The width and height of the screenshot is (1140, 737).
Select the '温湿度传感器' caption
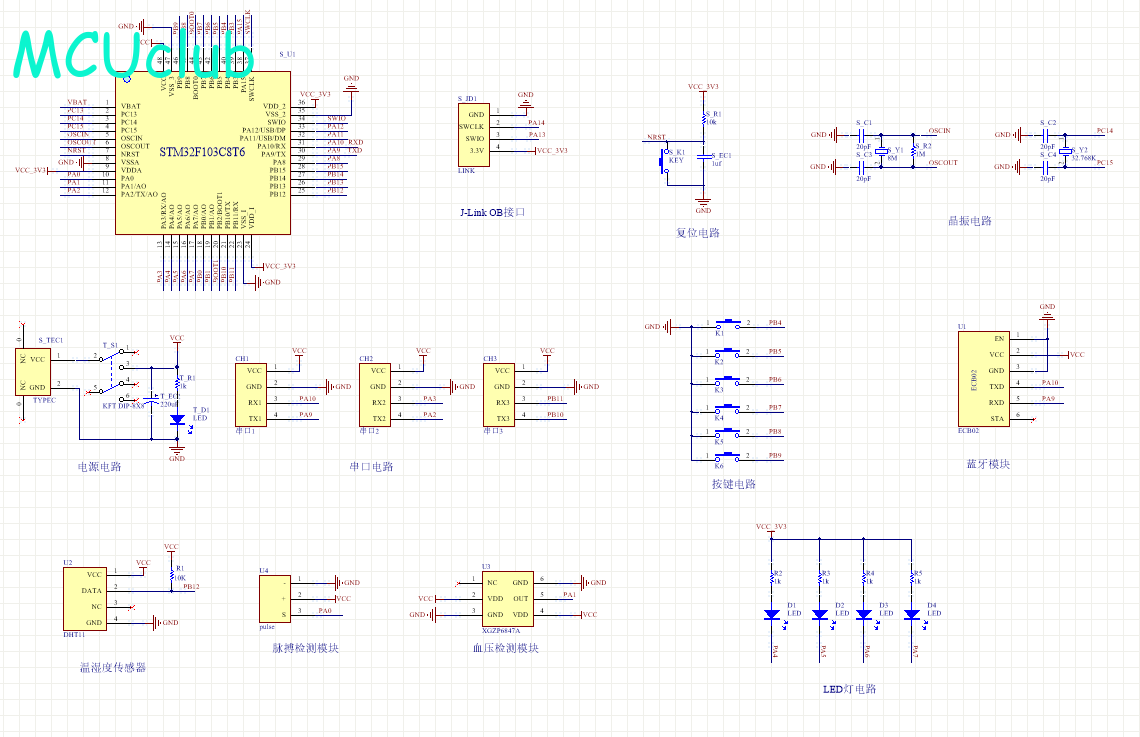point(113,666)
